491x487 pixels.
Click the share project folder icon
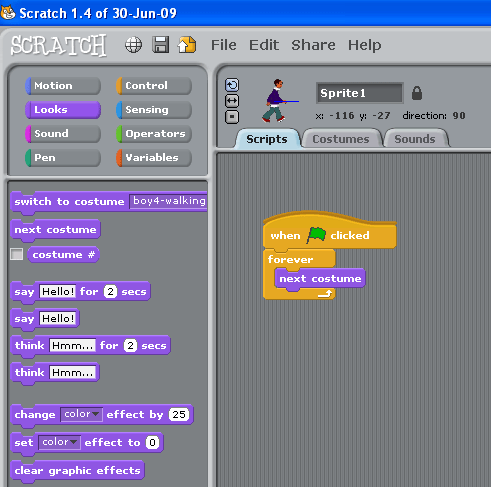[187, 45]
